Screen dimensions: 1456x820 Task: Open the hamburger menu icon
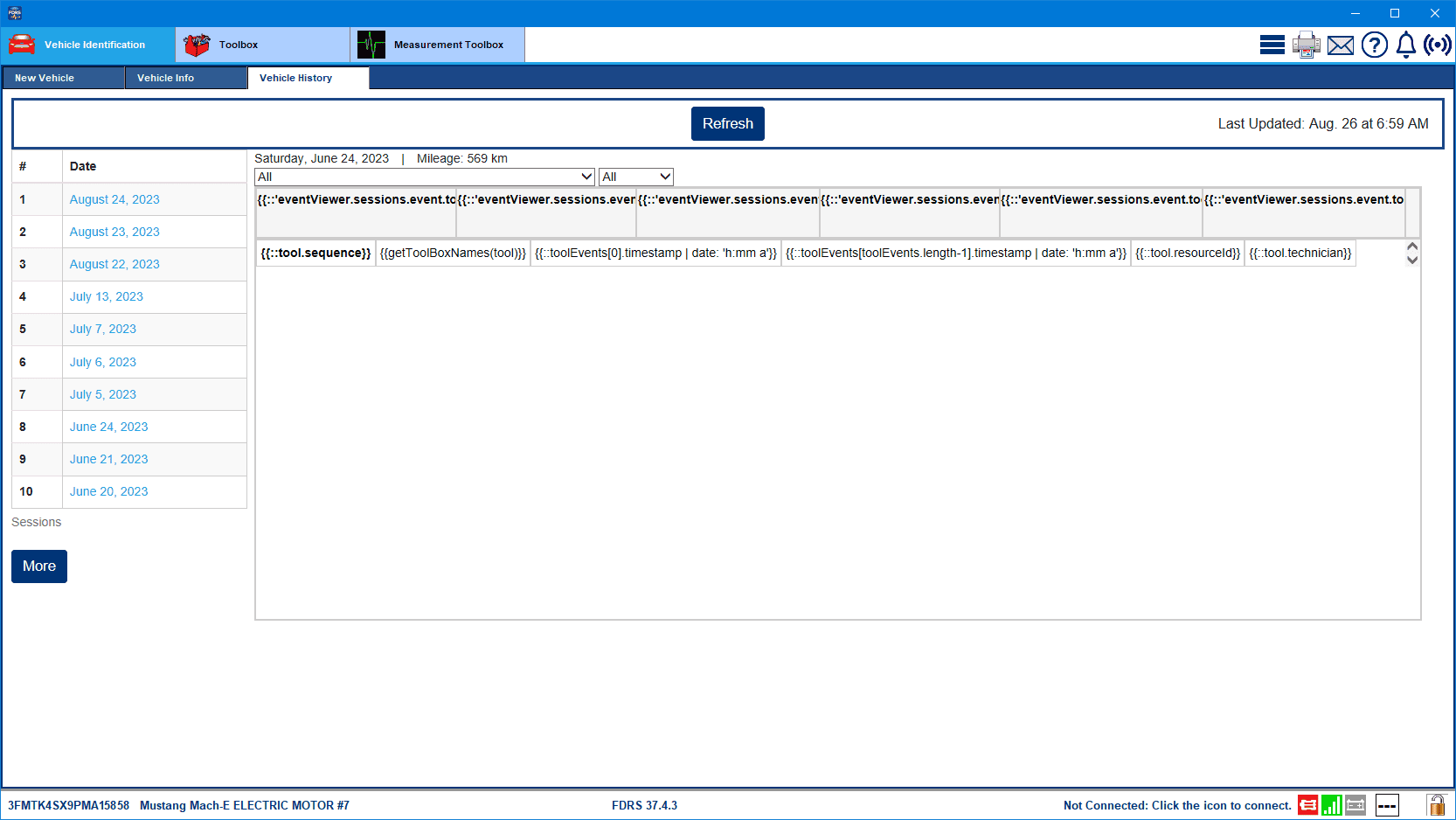click(1272, 45)
